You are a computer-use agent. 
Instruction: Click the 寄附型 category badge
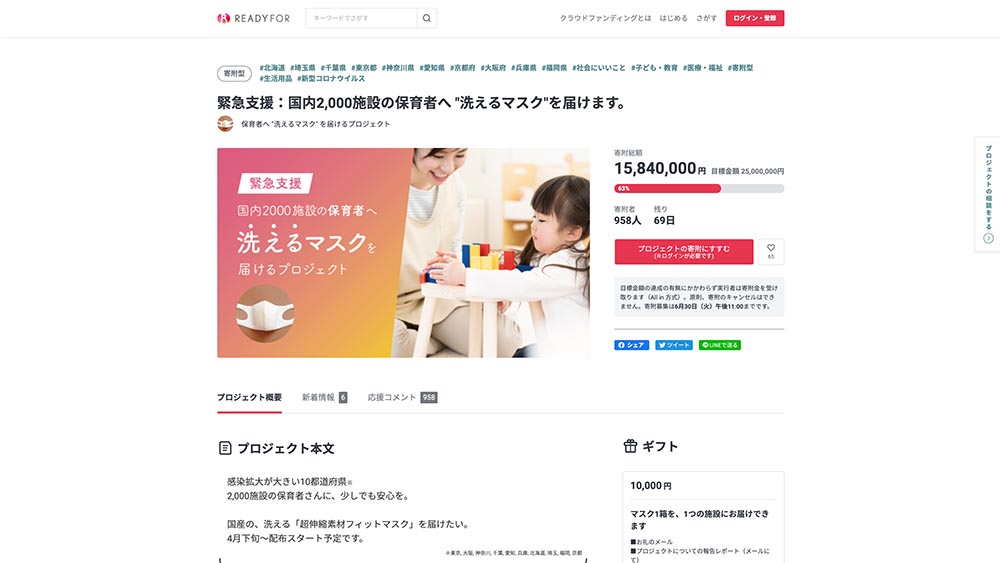pos(234,73)
